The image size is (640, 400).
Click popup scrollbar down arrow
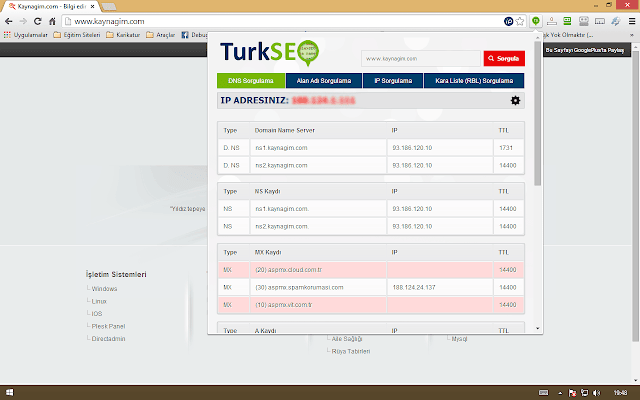[538, 328]
